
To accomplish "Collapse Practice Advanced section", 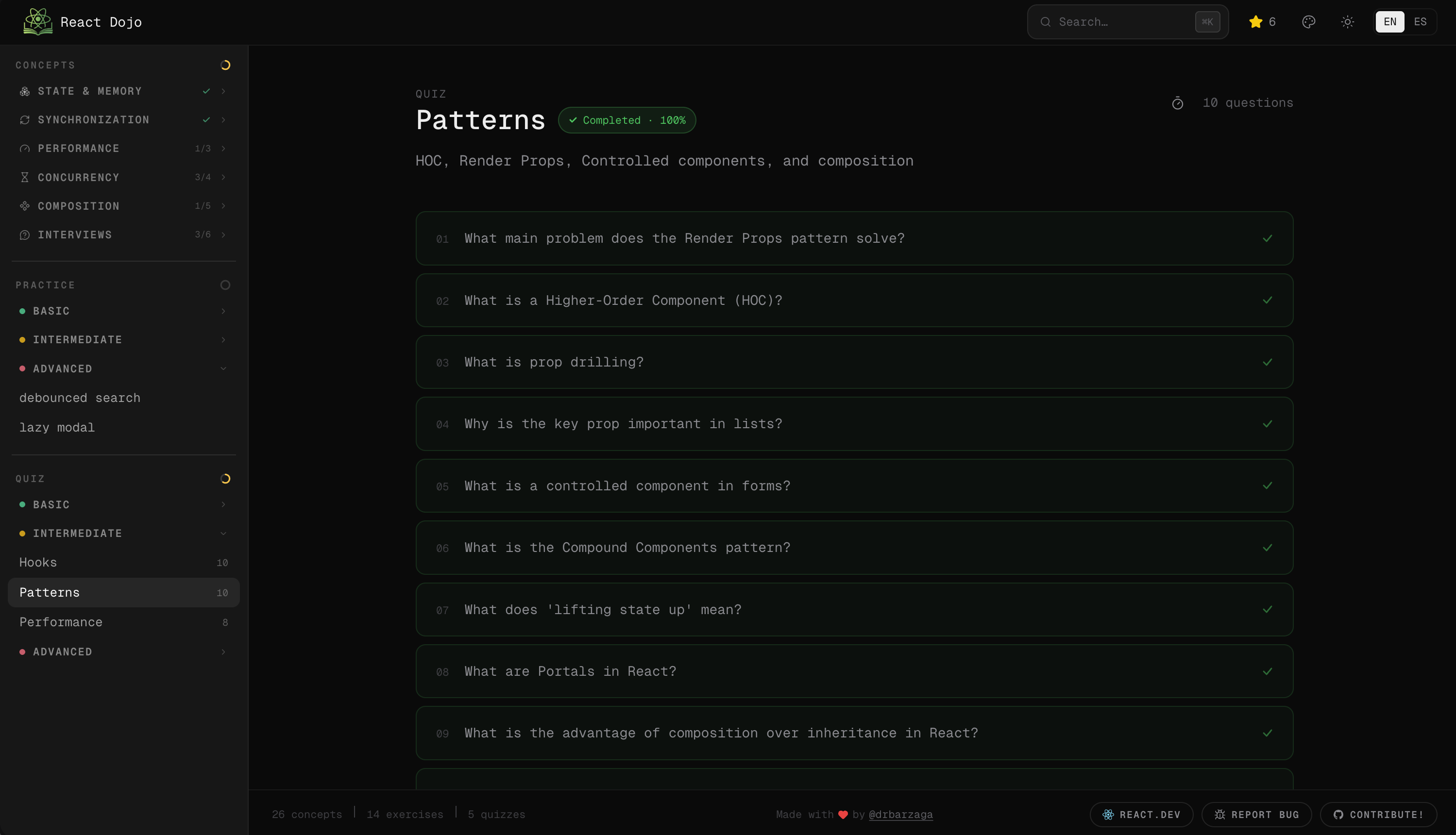I will (123, 369).
